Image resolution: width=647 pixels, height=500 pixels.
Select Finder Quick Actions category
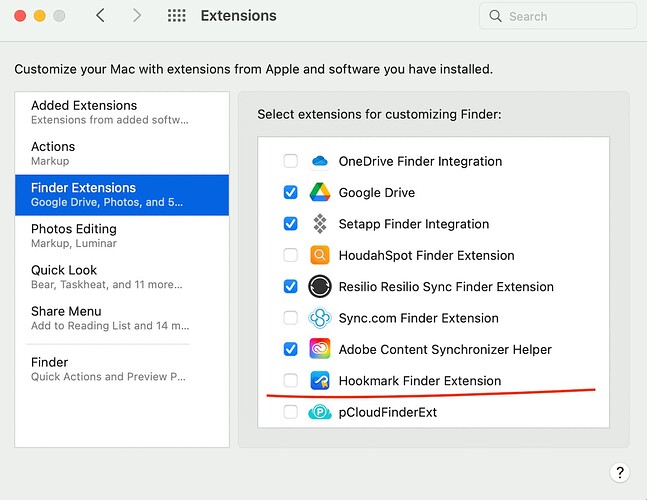[122, 369]
